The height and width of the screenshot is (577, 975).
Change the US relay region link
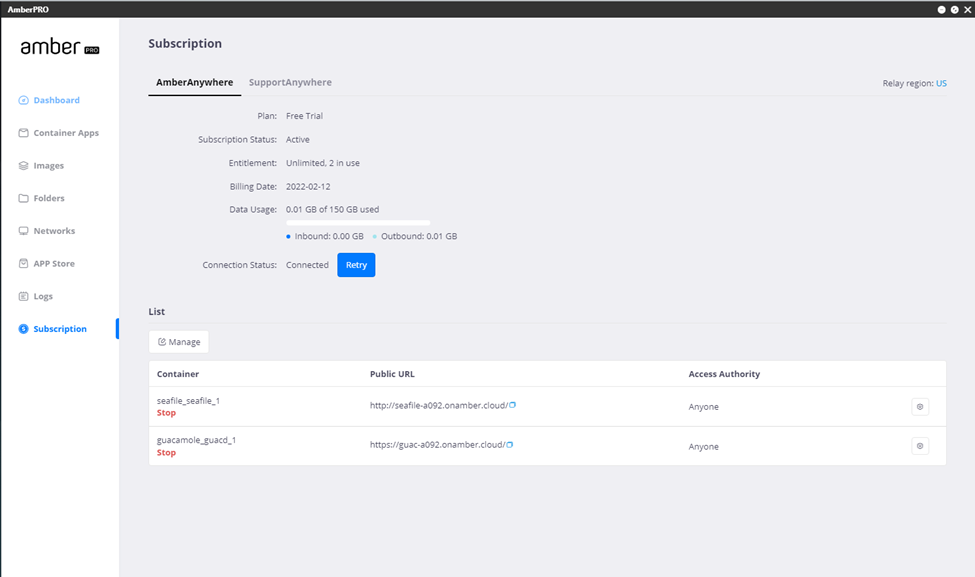tap(941, 83)
